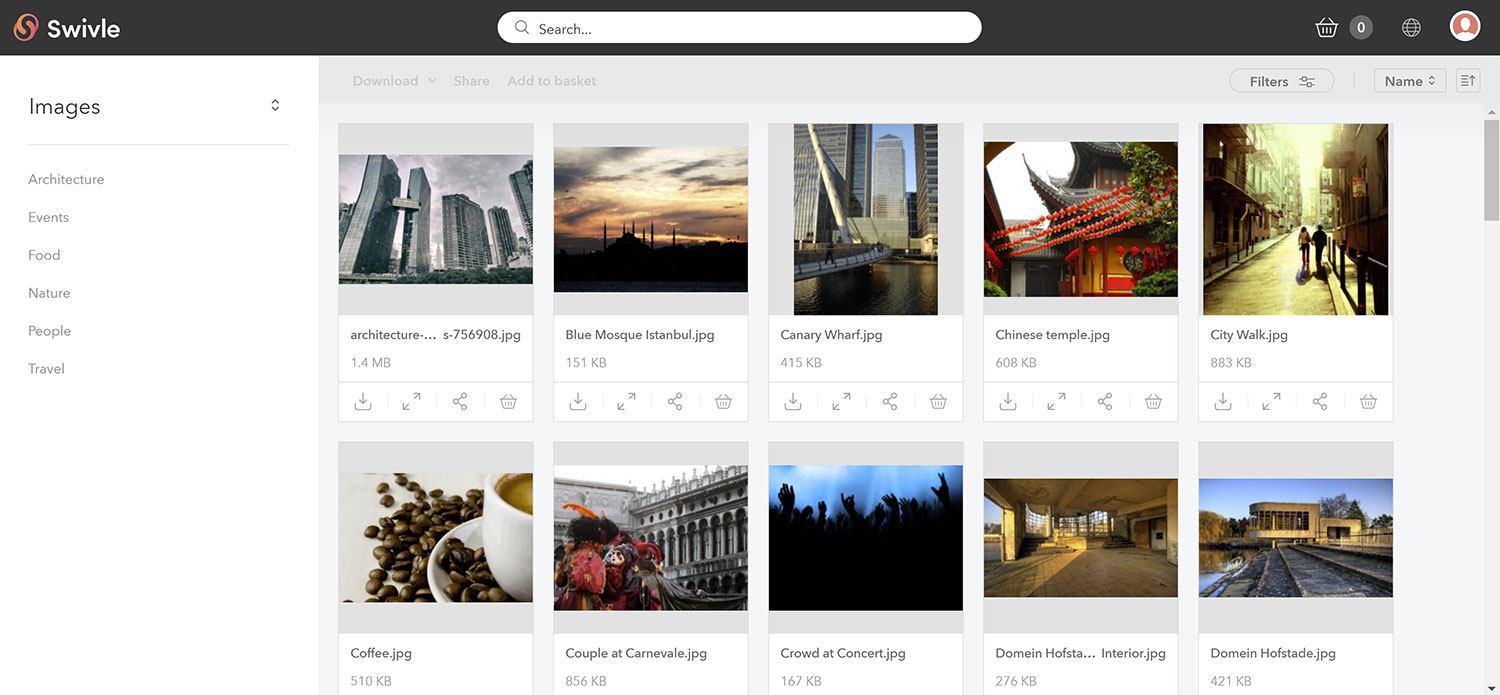Click the Add to basket toolbar action

tap(551, 80)
